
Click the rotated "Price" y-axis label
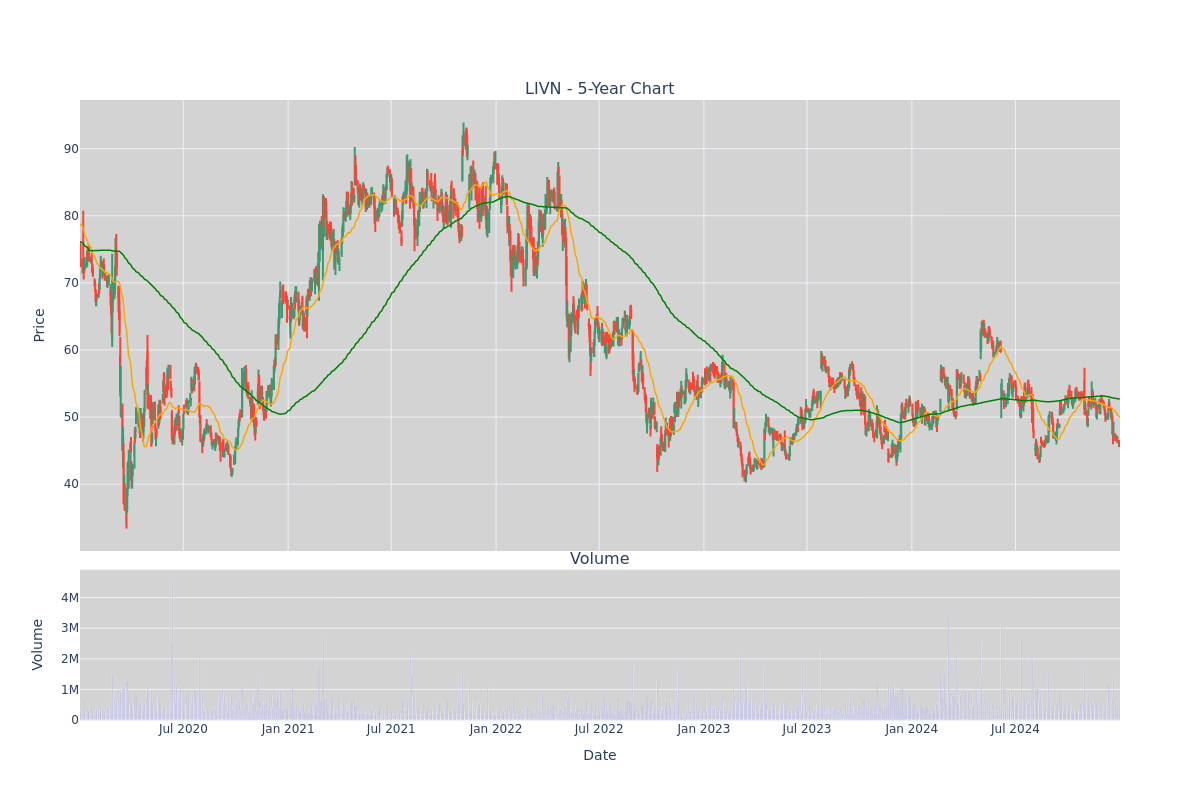click(40, 325)
